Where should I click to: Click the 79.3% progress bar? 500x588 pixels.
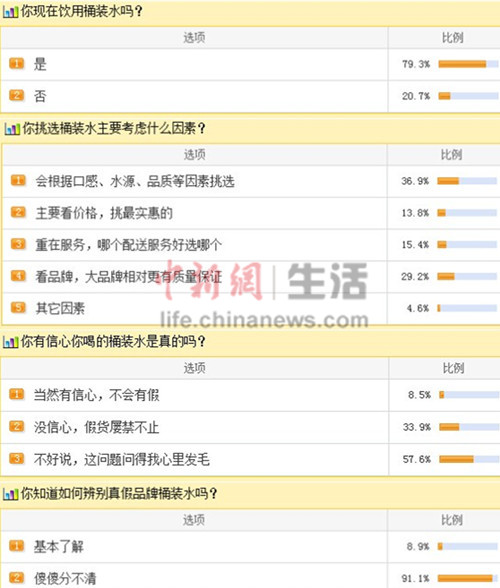469,64
